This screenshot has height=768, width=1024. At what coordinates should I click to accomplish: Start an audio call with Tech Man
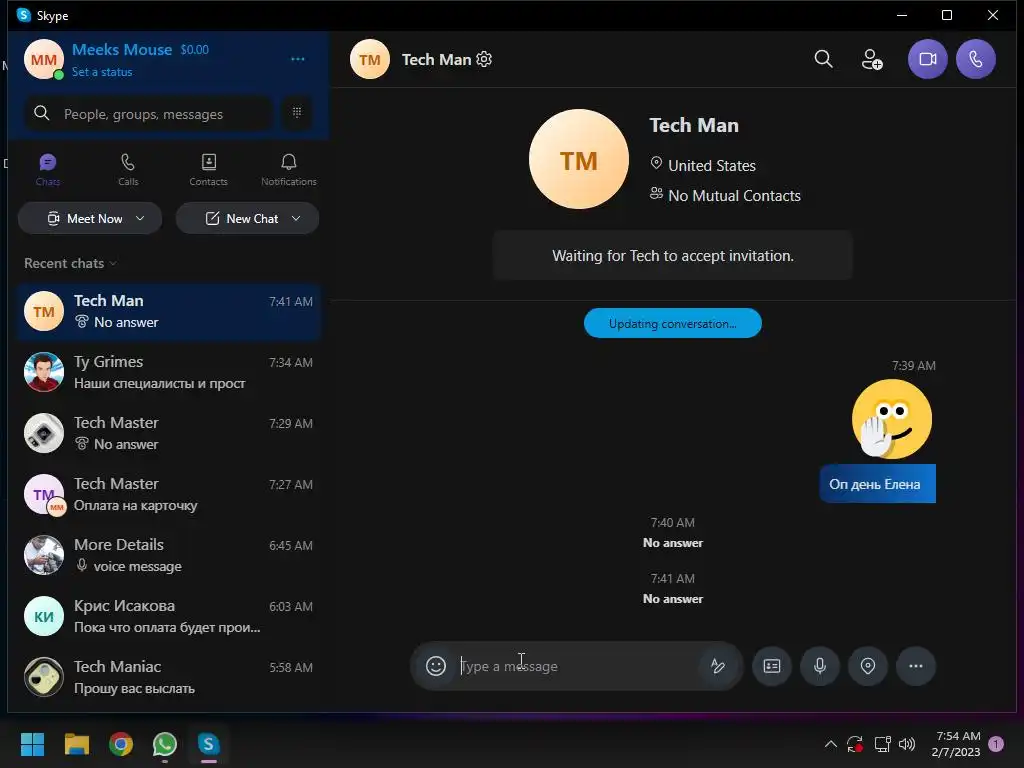point(976,59)
